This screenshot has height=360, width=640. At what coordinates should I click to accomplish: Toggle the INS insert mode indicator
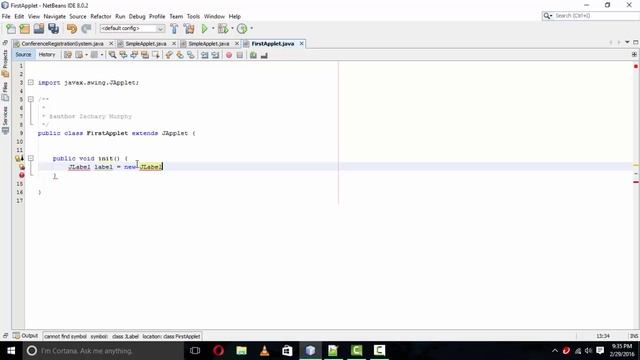633,336
